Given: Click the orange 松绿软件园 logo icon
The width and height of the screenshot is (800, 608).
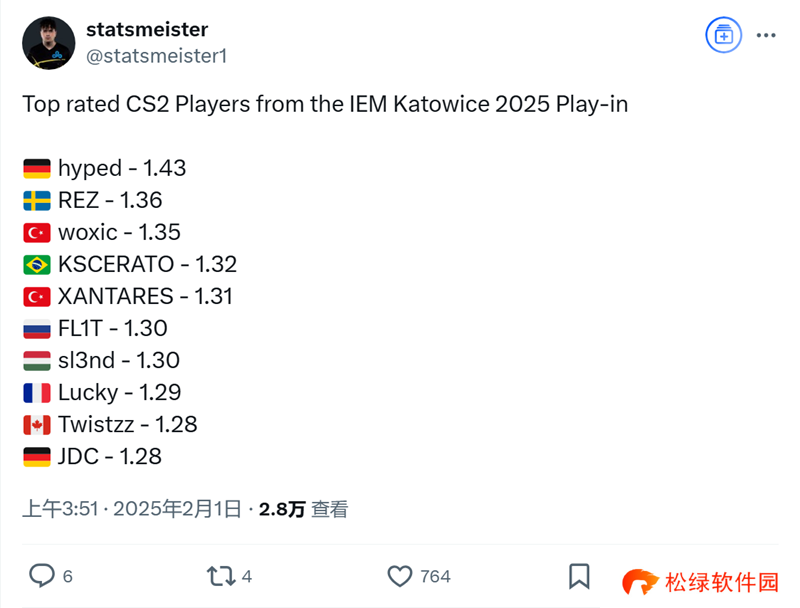Looking at the screenshot, I should click(x=642, y=582).
